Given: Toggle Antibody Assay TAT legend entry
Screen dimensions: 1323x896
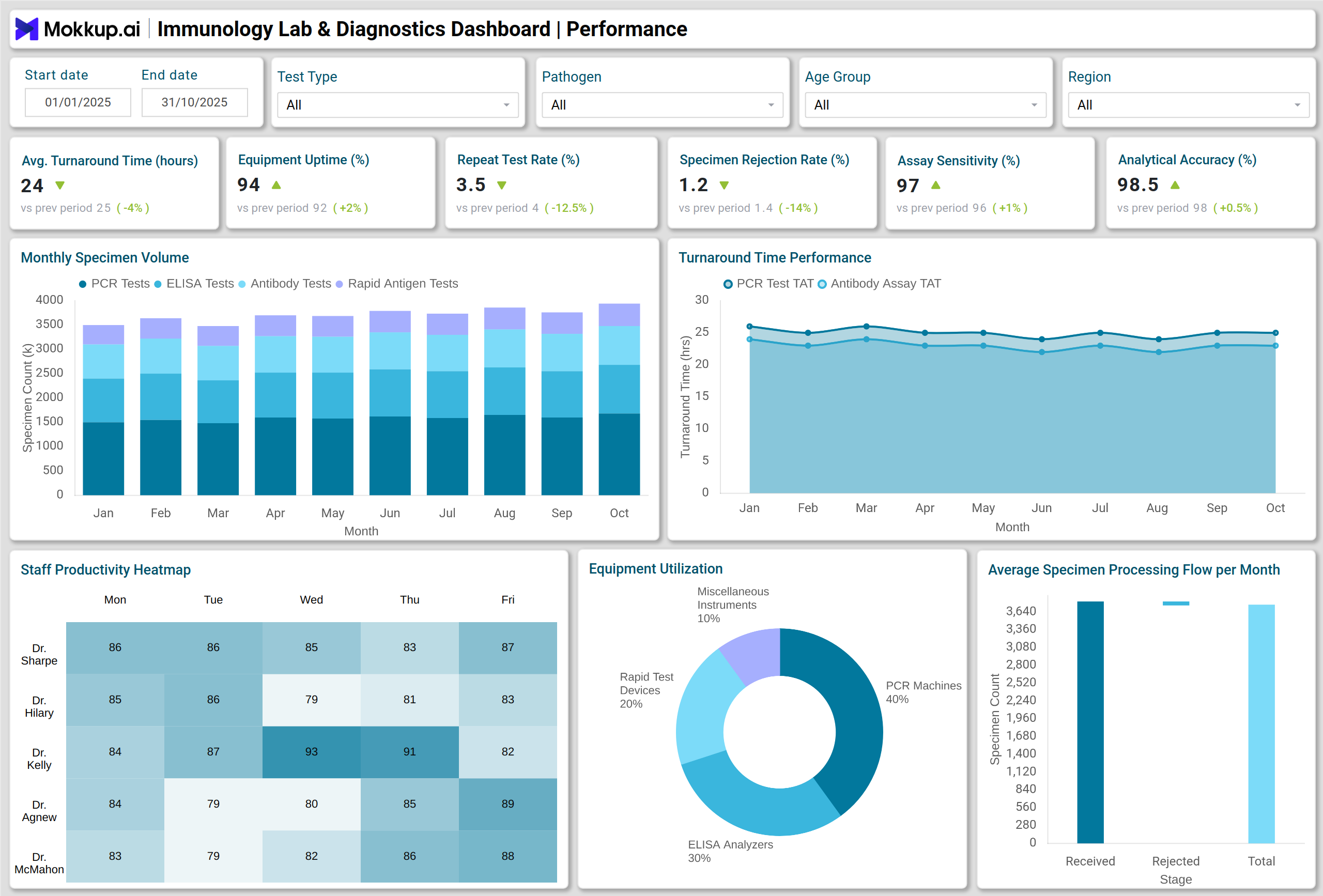Looking at the screenshot, I should [x=880, y=284].
